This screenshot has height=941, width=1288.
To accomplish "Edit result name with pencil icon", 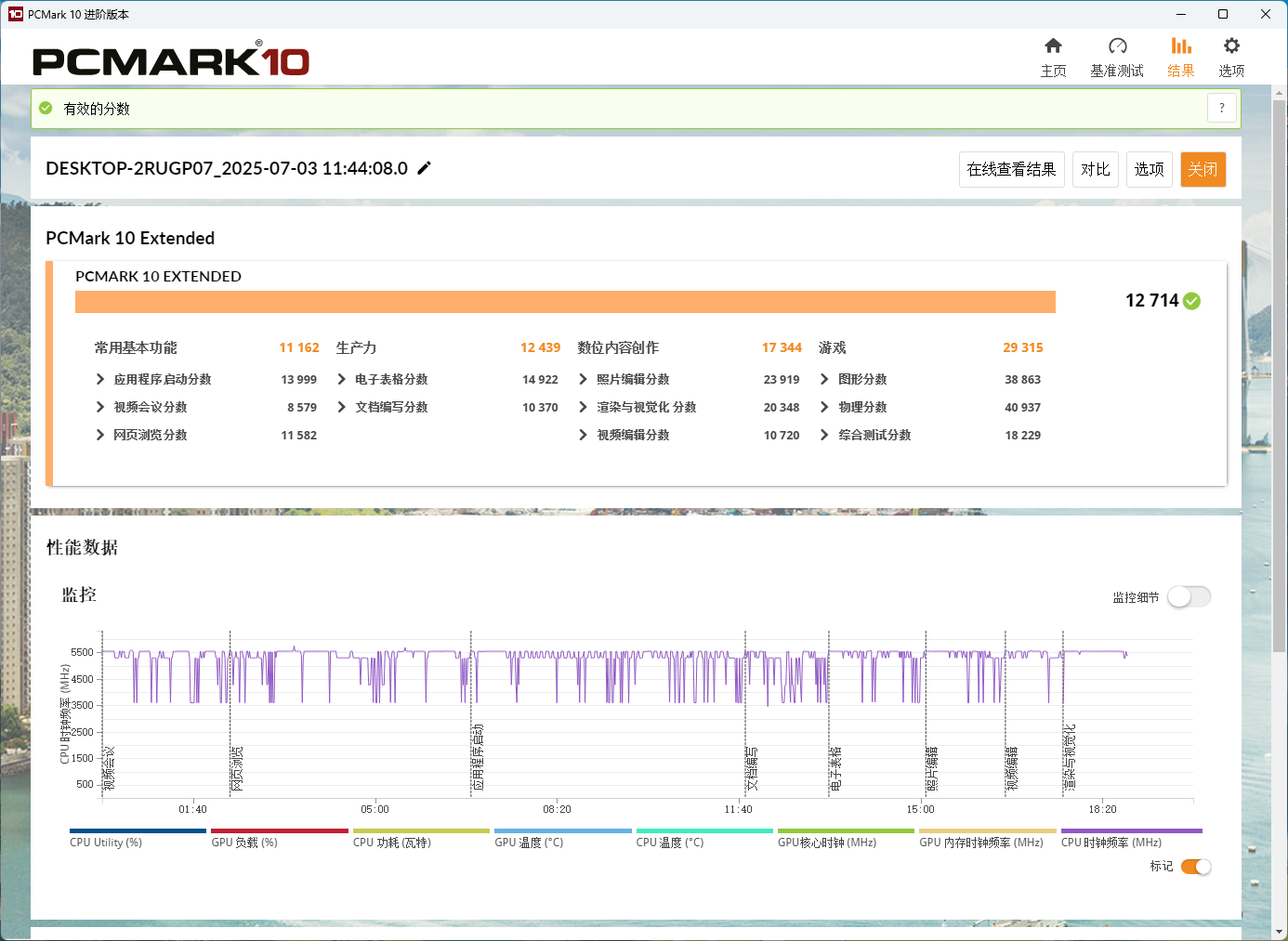I will [425, 168].
